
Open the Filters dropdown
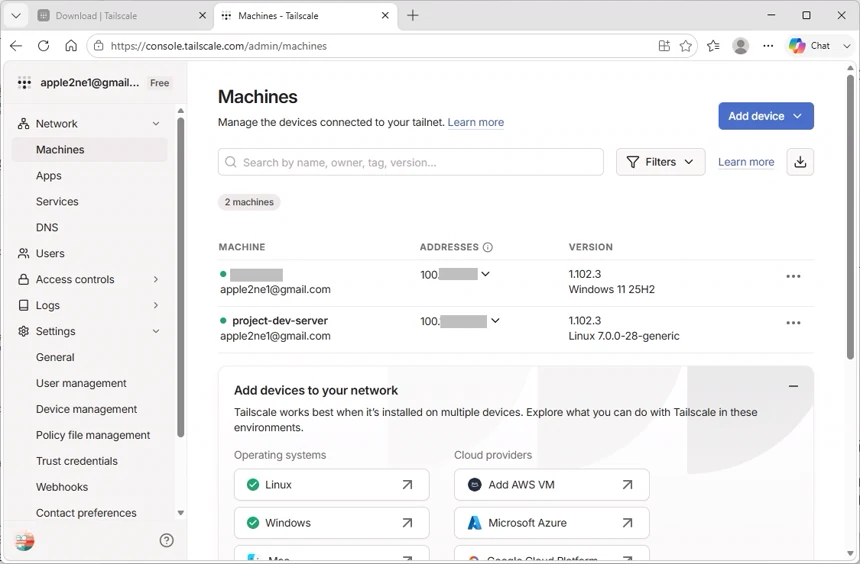click(660, 162)
